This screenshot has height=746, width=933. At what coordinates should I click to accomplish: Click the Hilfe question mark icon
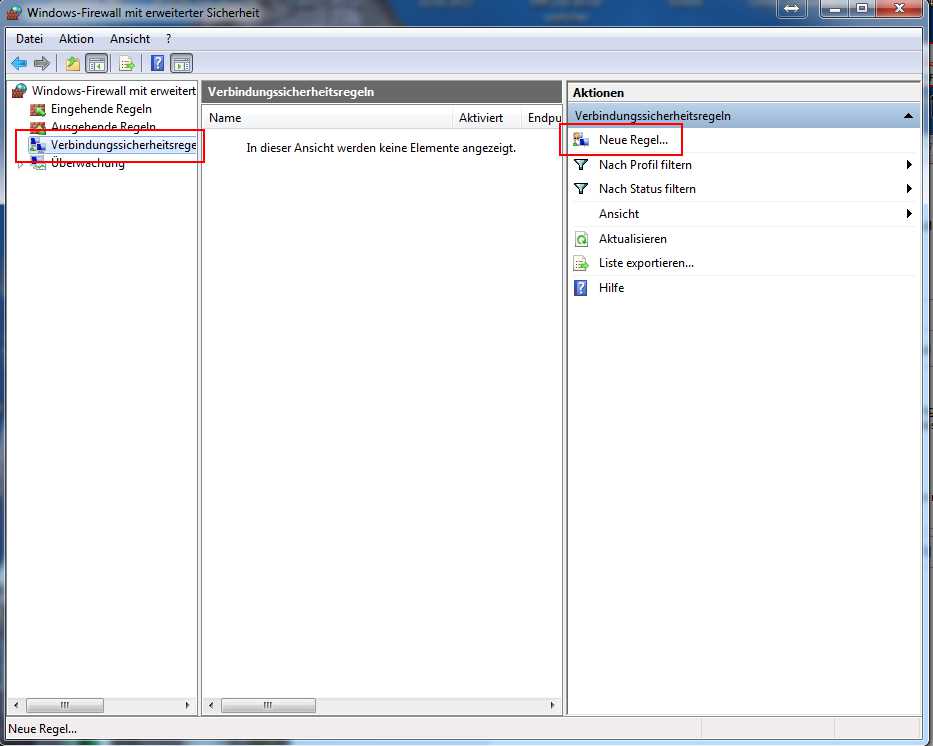point(581,288)
